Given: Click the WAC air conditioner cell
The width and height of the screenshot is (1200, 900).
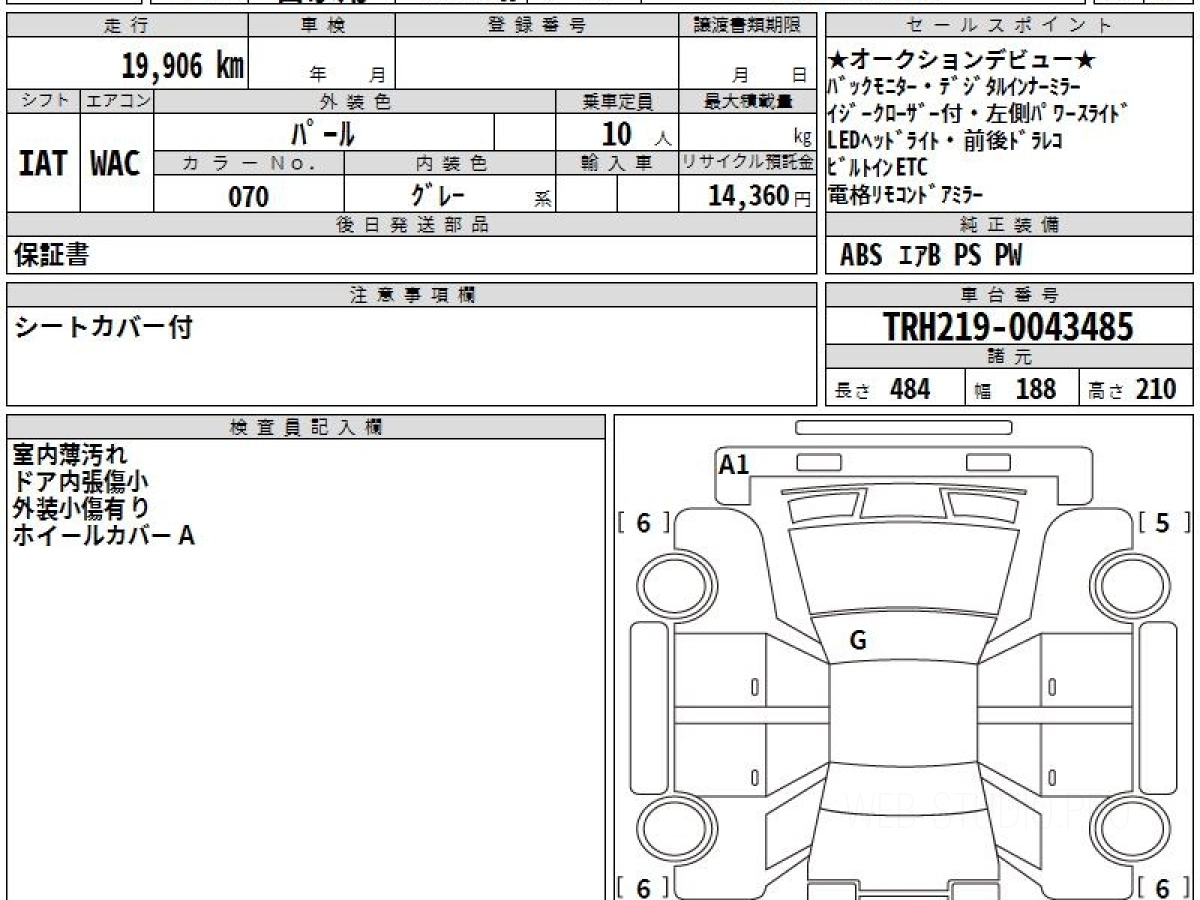Looking at the screenshot, I should pos(116,163).
